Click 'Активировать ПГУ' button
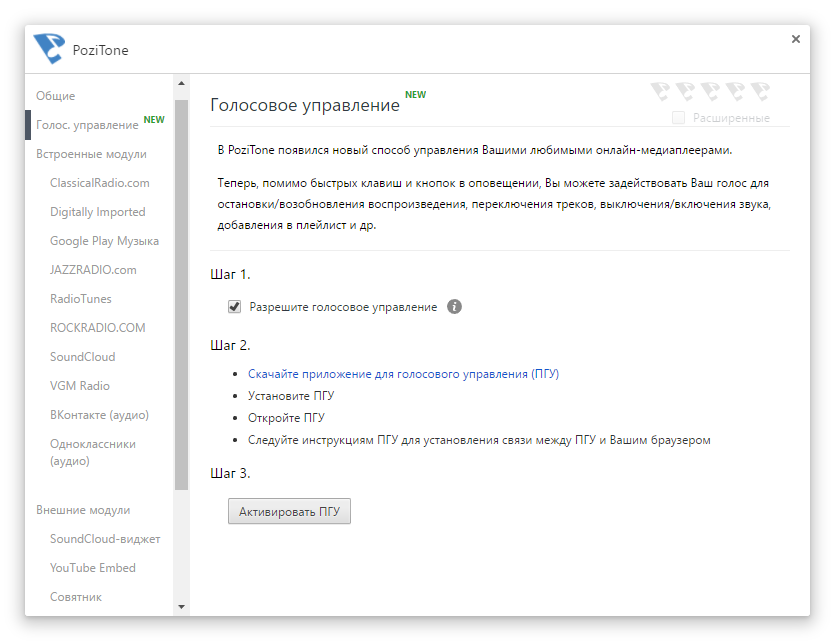 pyautogui.click(x=289, y=511)
